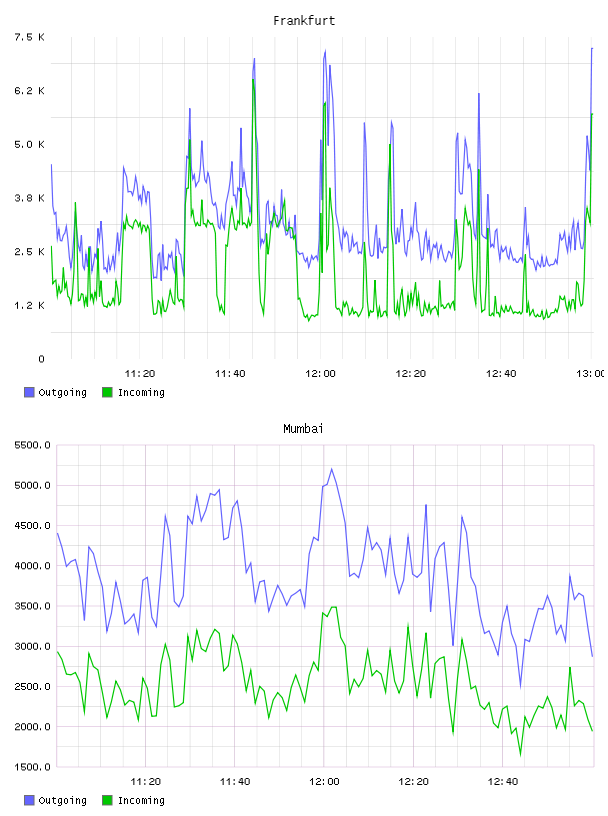Image resolution: width=608 pixels, height=816 pixels.
Task: Click the 12:40 time label under Mumbai chart
Action: tap(503, 781)
